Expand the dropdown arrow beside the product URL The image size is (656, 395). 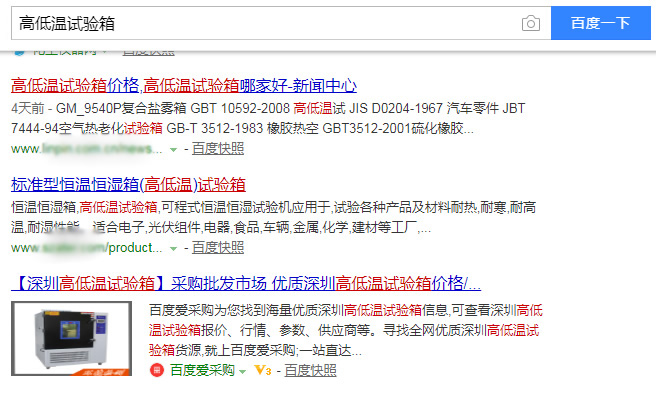point(173,249)
